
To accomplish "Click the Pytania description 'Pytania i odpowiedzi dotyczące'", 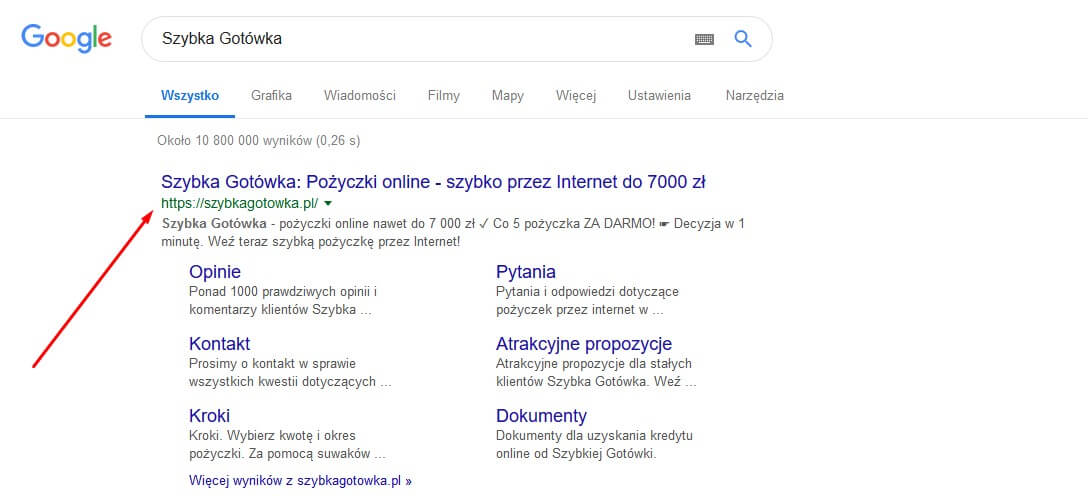I will [588, 291].
